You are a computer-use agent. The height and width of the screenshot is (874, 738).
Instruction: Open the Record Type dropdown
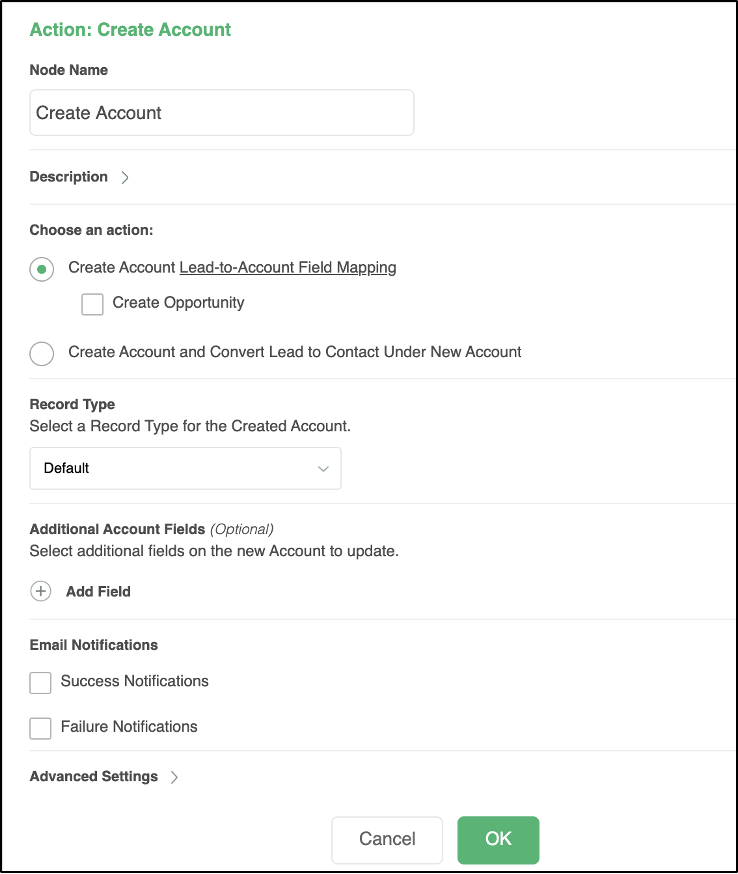185,468
